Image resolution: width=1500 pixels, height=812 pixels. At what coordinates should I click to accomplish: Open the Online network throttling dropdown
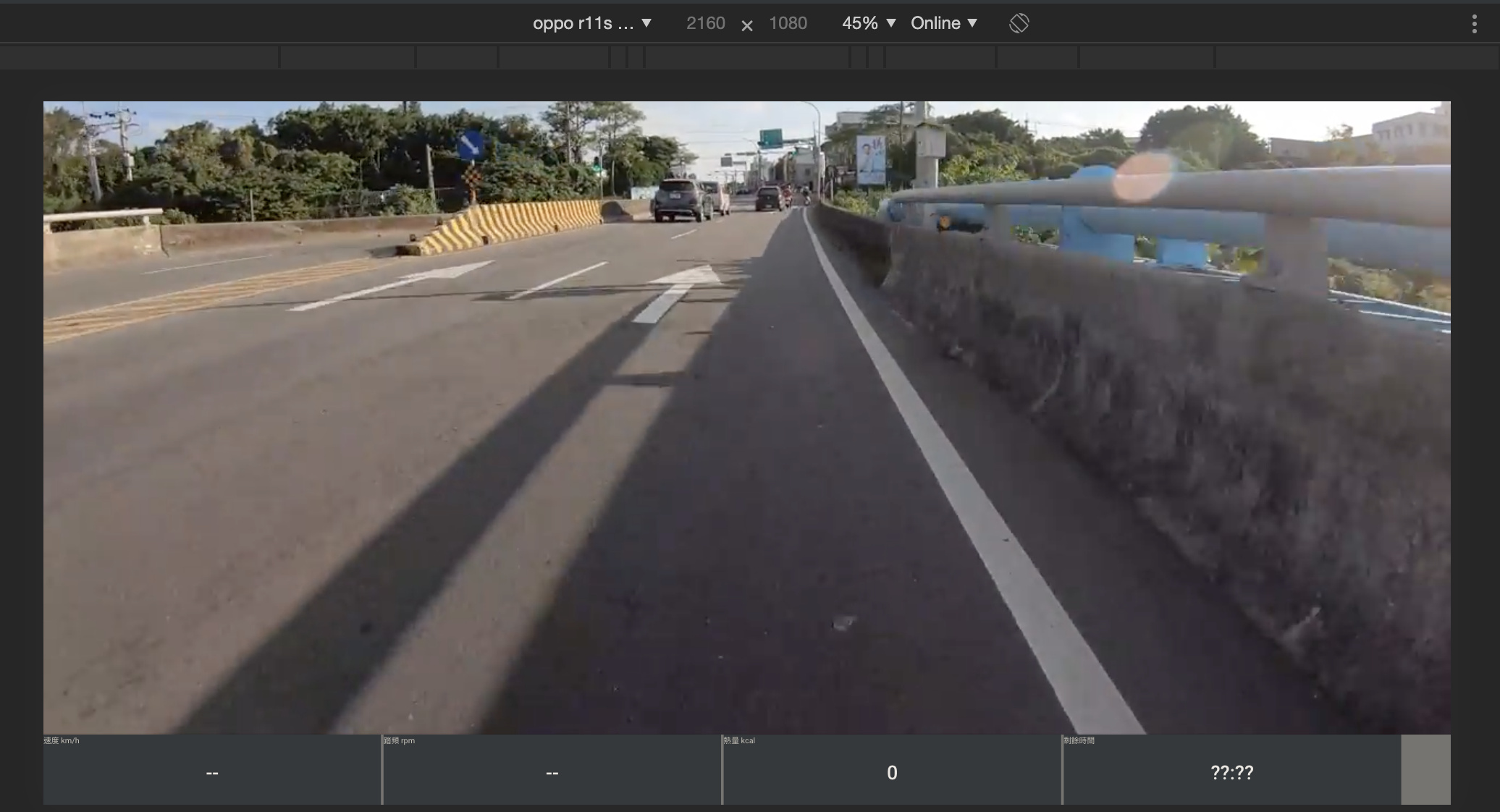[943, 22]
